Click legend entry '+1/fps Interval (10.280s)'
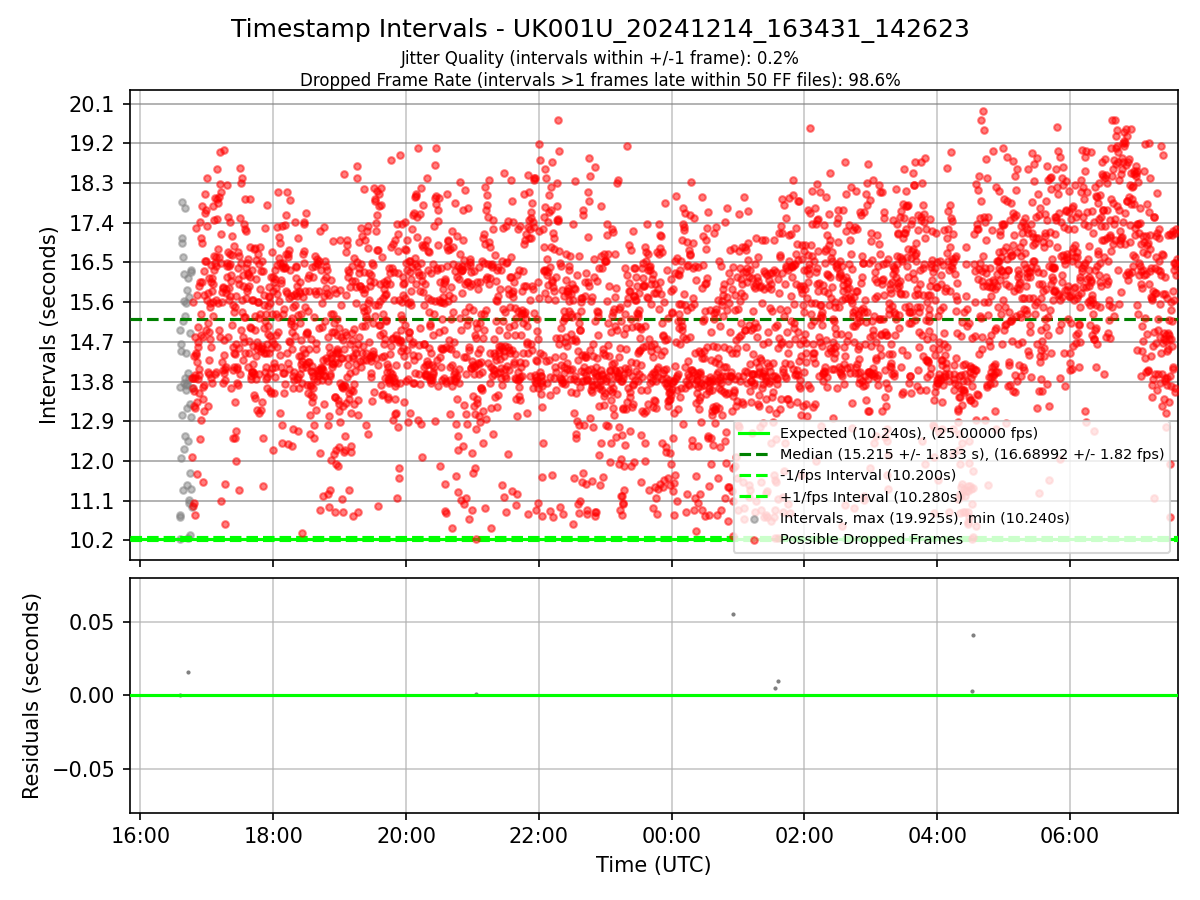The width and height of the screenshot is (1200, 900). [x=871, y=496]
